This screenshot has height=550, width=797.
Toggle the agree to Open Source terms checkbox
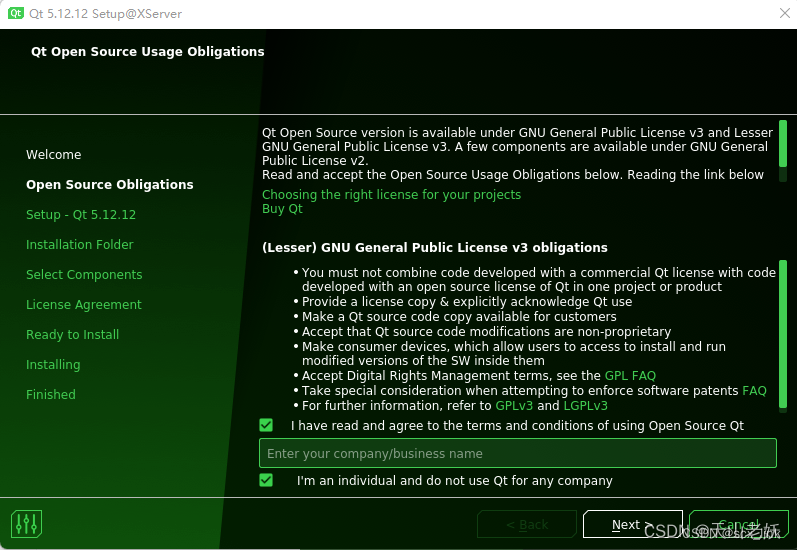click(x=266, y=425)
